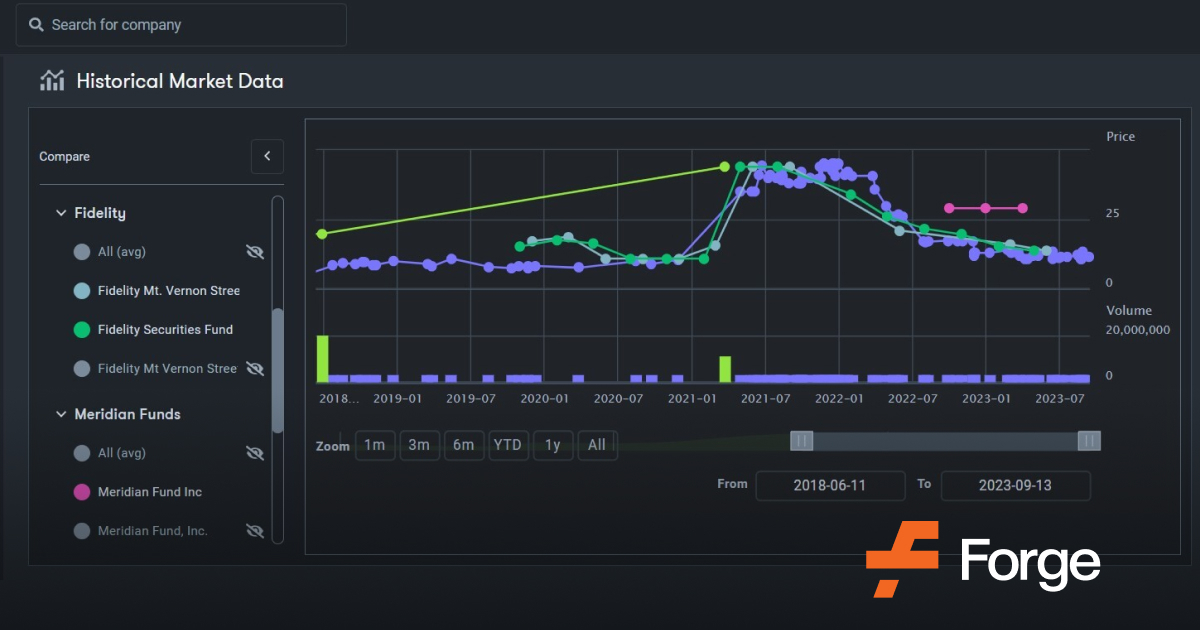Toggle visibility of Fidelity All (avg) series

pos(255,251)
